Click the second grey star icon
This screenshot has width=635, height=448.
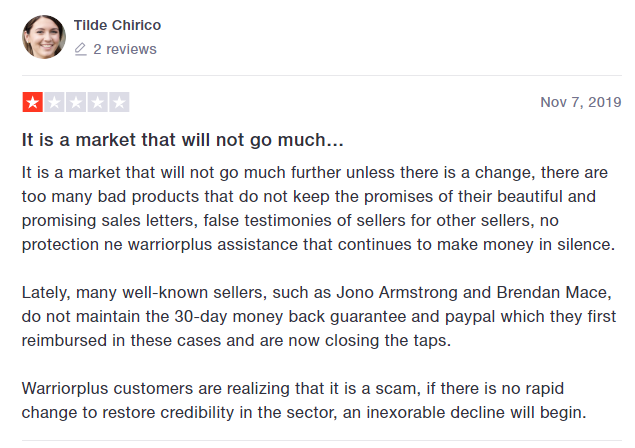tap(54, 102)
